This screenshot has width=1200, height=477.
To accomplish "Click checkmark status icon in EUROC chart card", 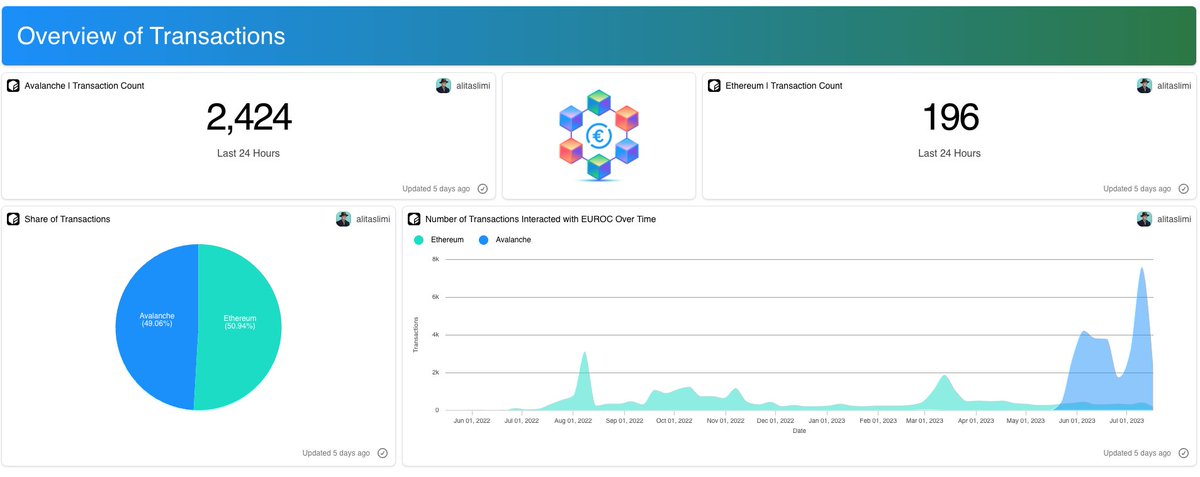I will 1184,453.
